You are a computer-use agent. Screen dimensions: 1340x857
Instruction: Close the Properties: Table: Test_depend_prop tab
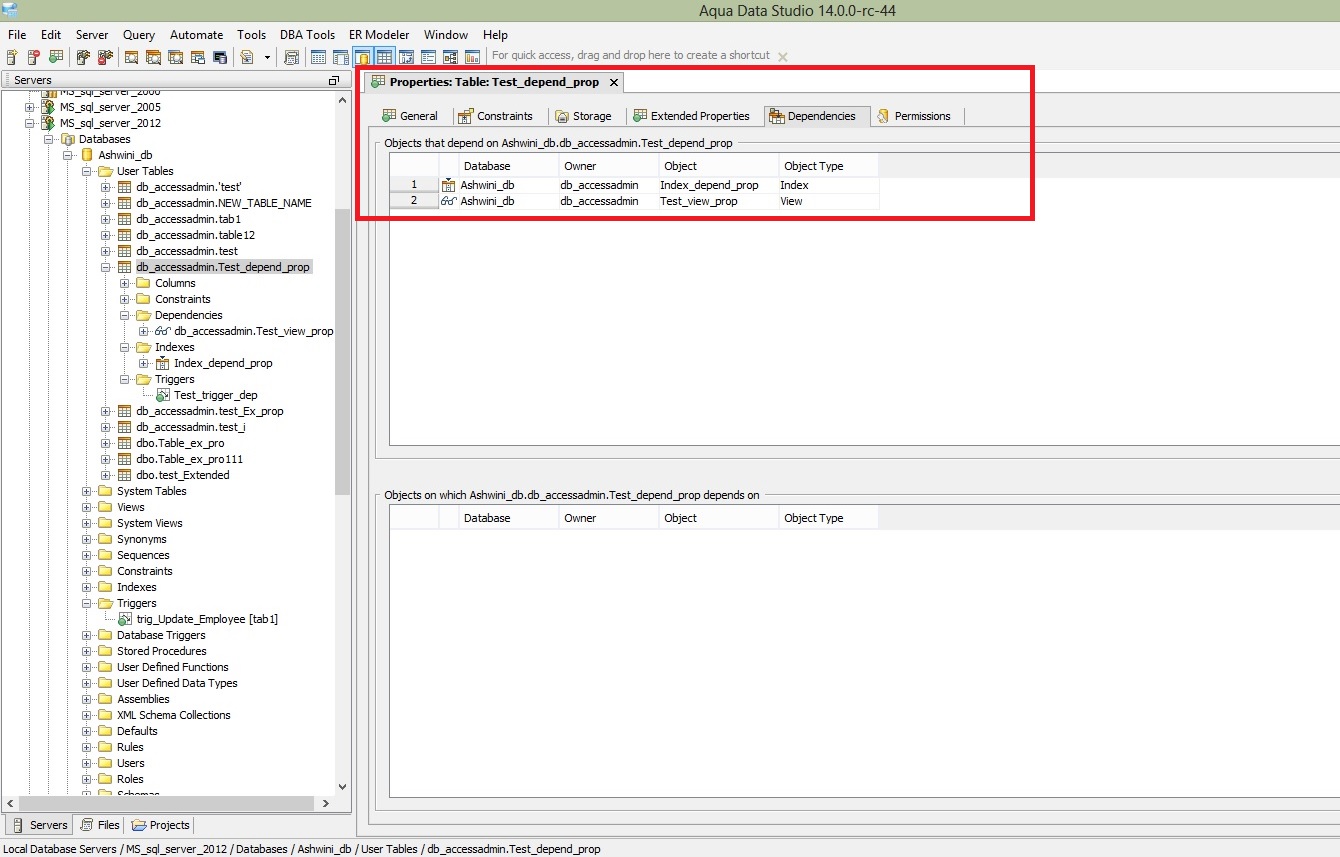tap(614, 82)
